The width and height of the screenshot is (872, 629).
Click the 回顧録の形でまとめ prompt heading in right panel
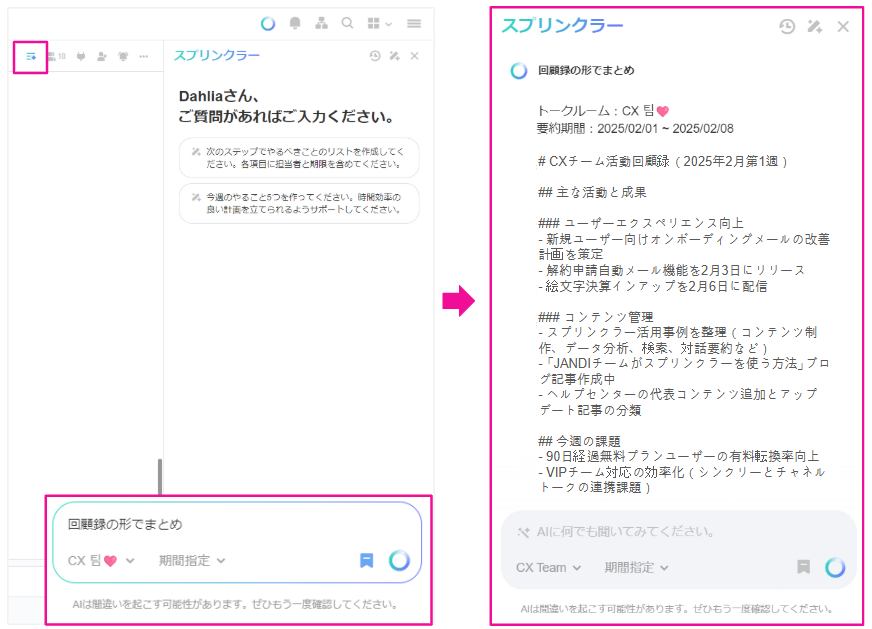click(586, 71)
